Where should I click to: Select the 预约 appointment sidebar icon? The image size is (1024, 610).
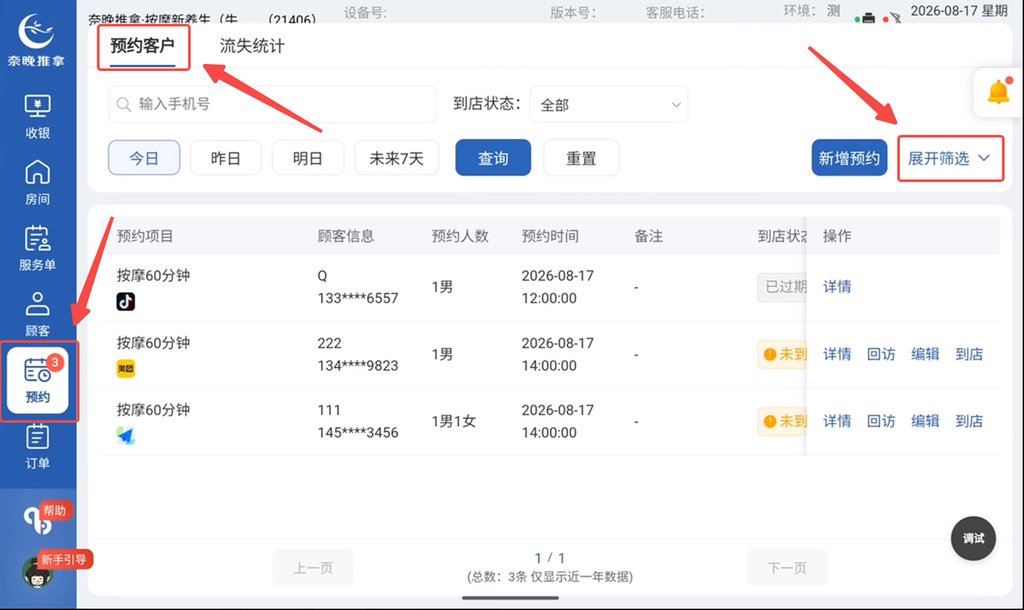click(37, 381)
